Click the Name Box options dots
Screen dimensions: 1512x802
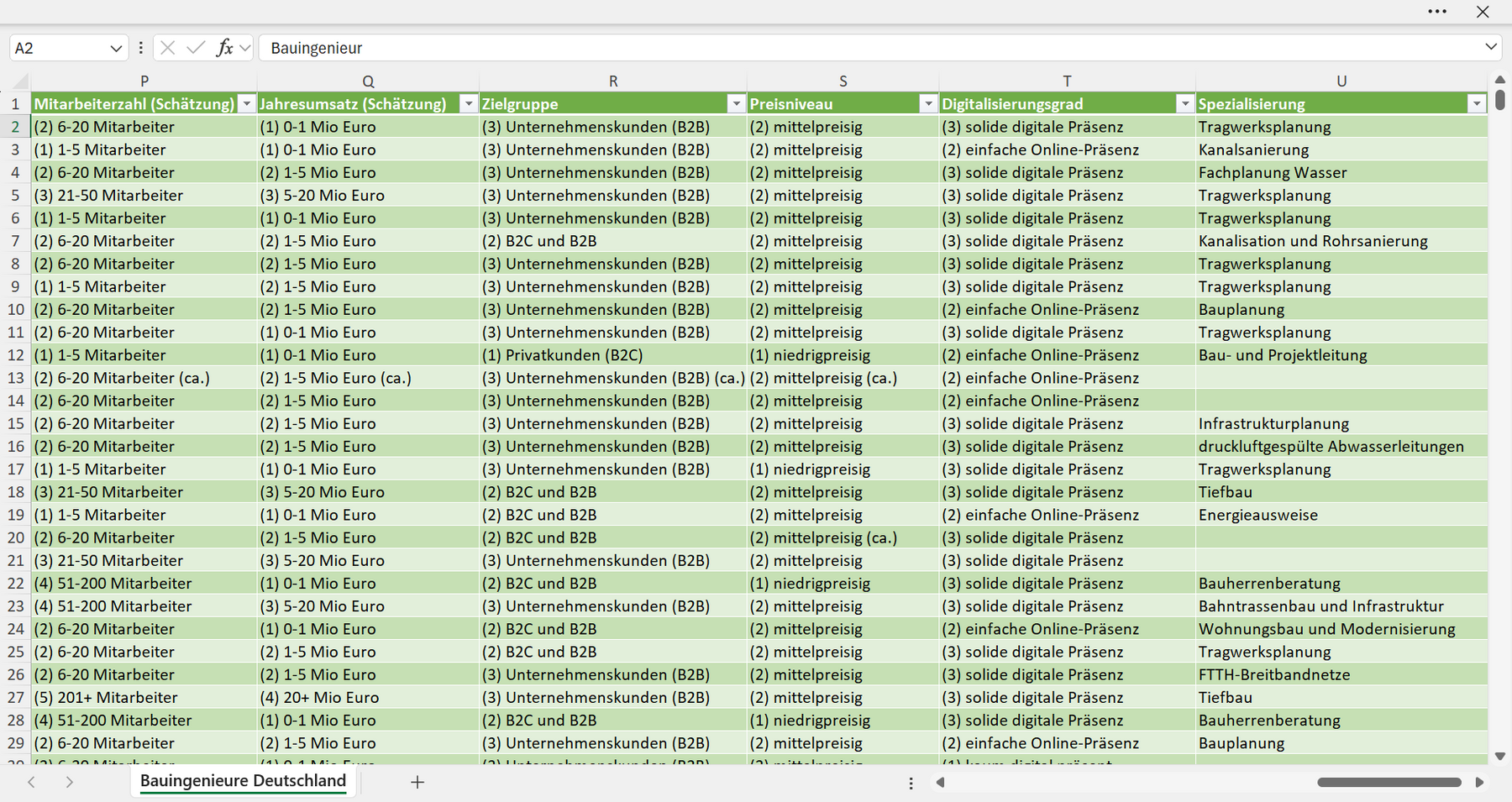(x=140, y=48)
